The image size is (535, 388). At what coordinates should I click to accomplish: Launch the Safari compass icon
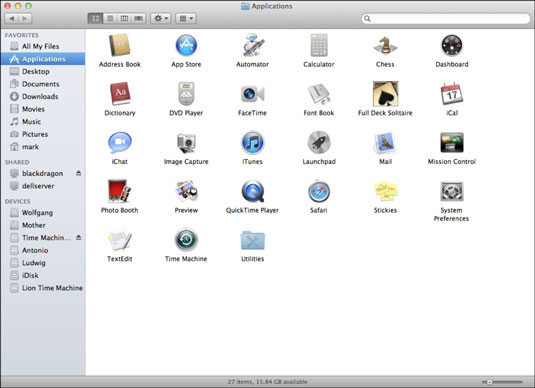click(x=319, y=191)
